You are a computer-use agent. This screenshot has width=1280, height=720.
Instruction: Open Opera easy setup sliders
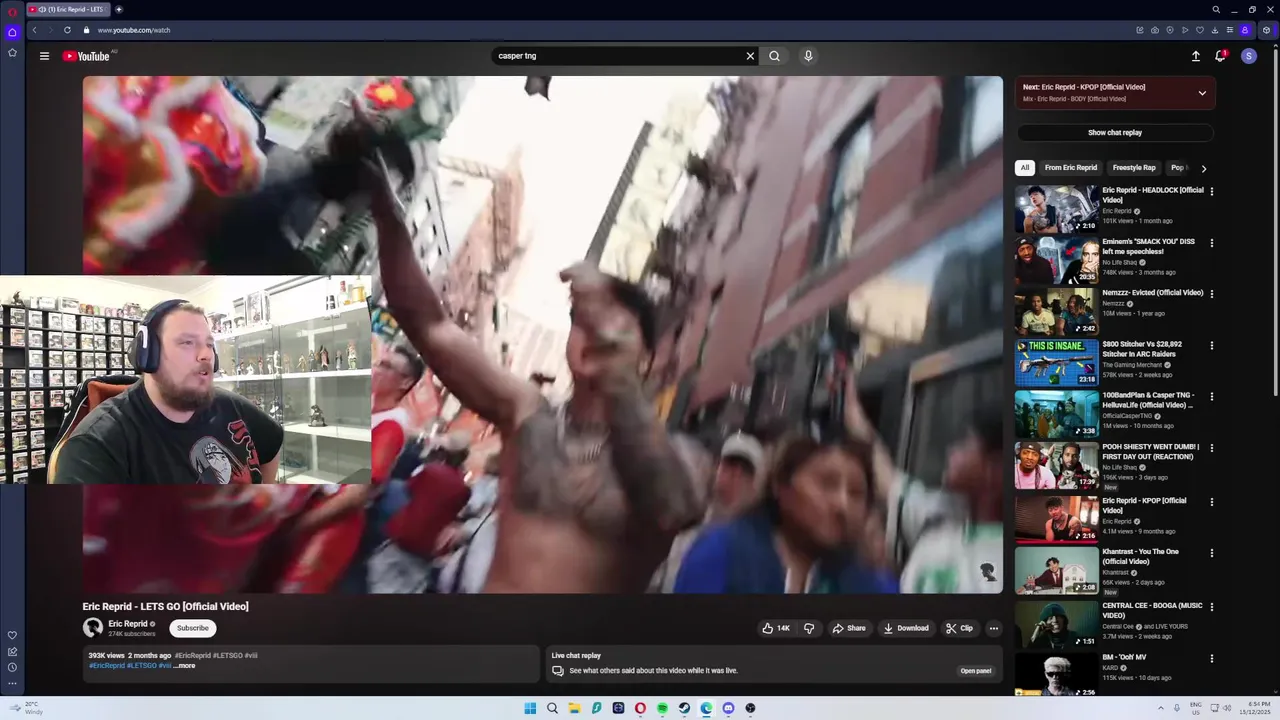tap(1230, 30)
